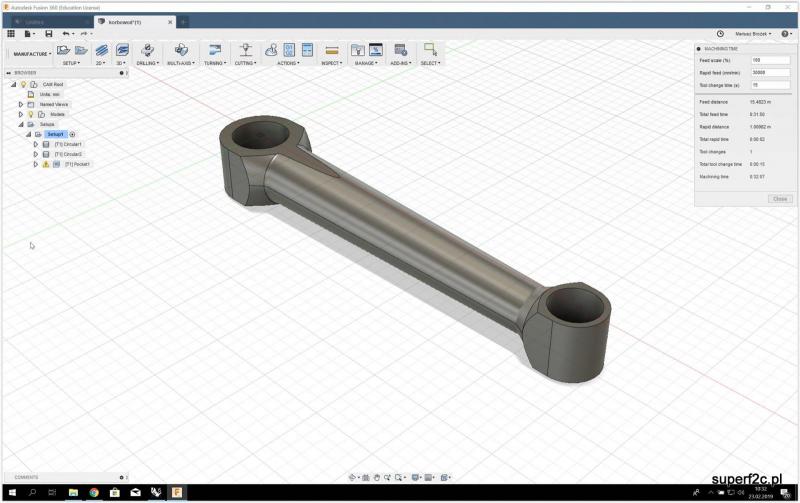800x503 pixels.
Task: Click the Pan hand tool in navigation bar
Action: coord(378,477)
